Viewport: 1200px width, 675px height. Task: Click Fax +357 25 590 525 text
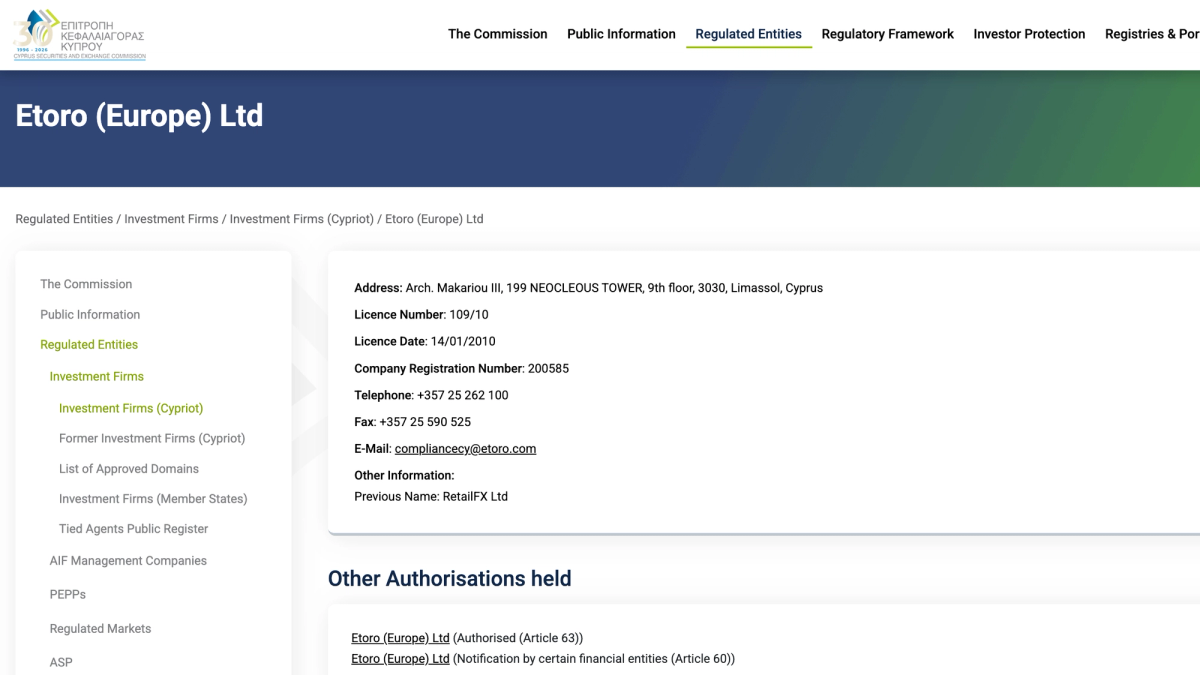[x=412, y=422]
